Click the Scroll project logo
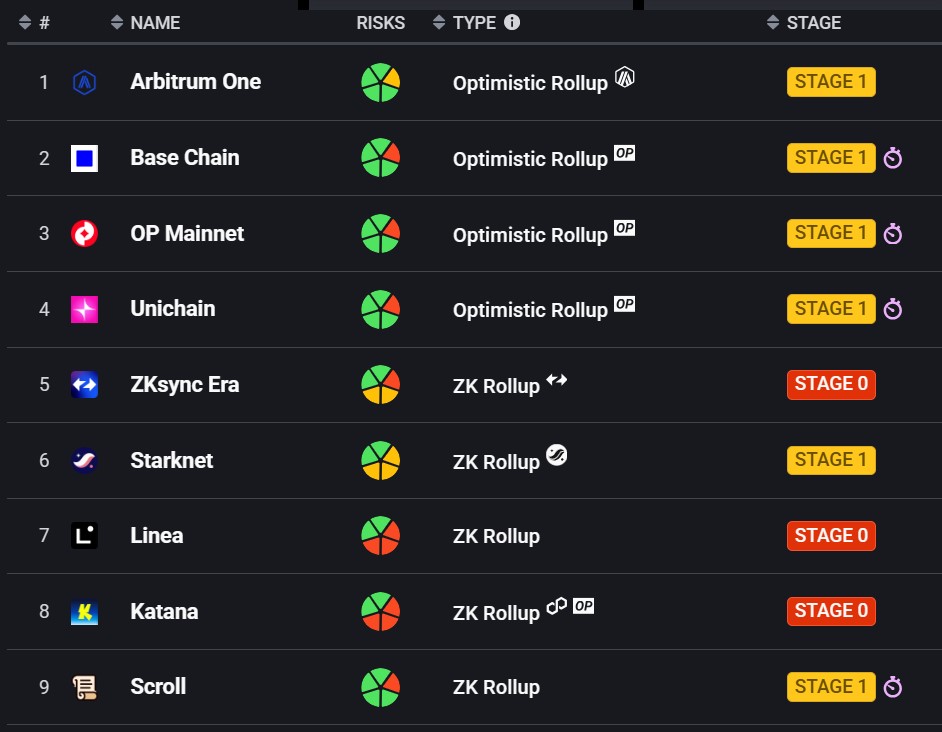 pyautogui.click(x=84, y=687)
